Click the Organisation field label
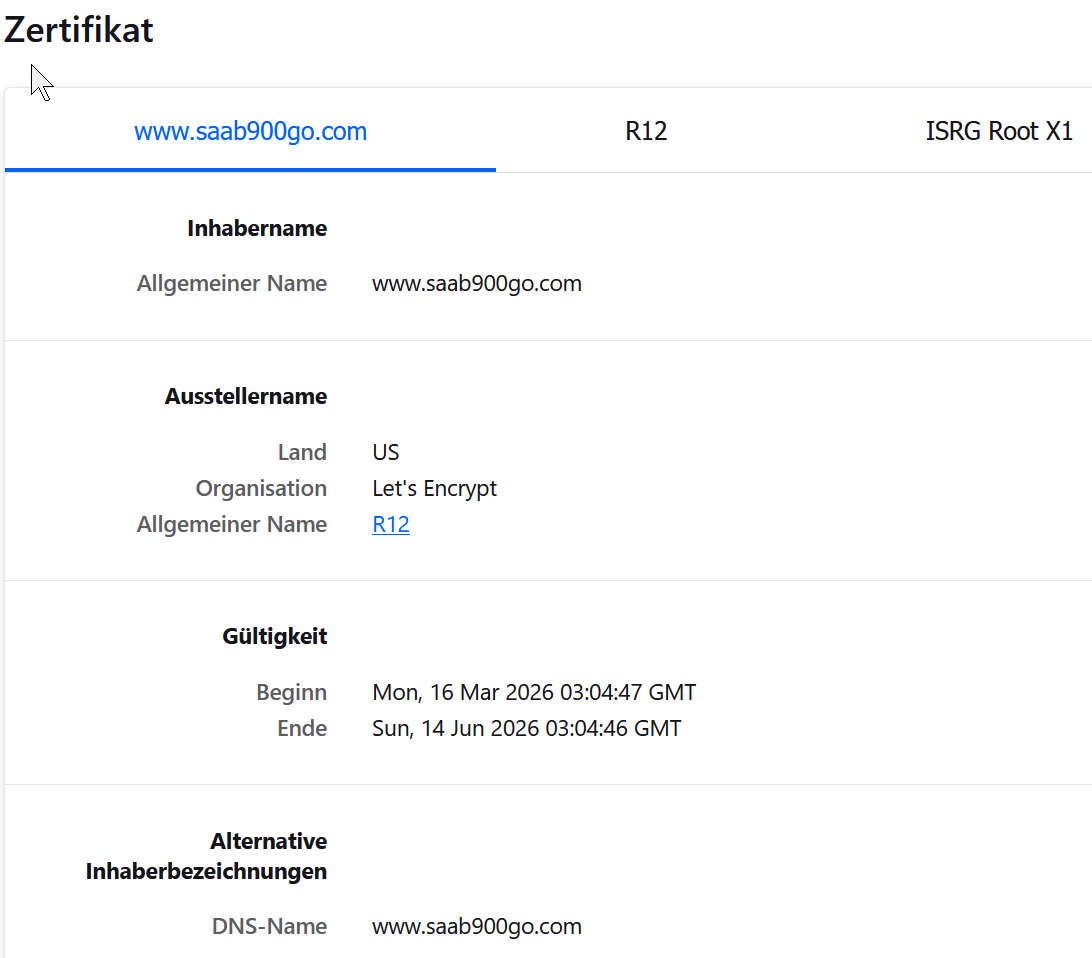Image resolution: width=1092 pixels, height=958 pixels. click(x=261, y=489)
